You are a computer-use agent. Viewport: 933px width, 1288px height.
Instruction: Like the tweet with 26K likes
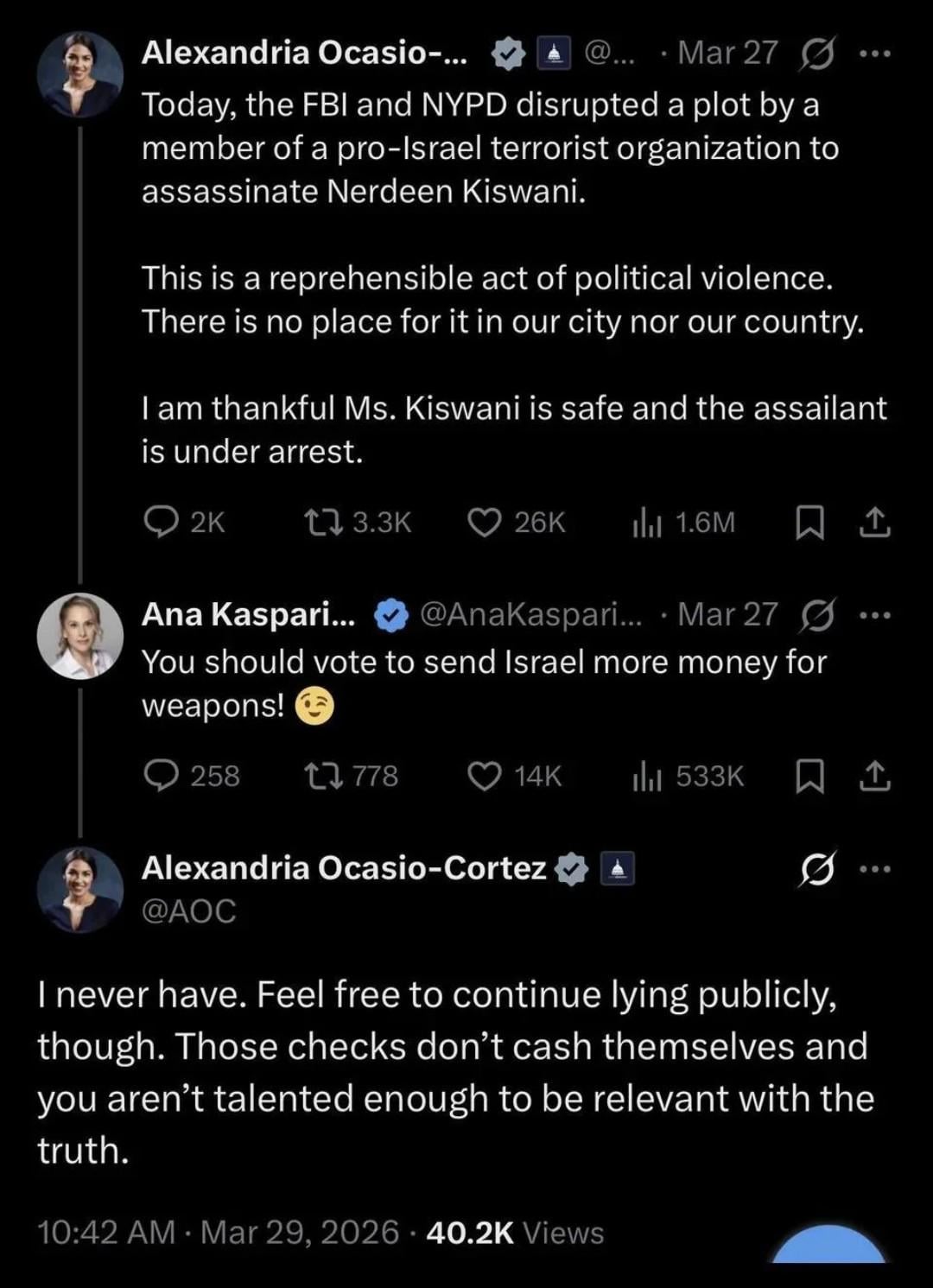click(x=485, y=522)
